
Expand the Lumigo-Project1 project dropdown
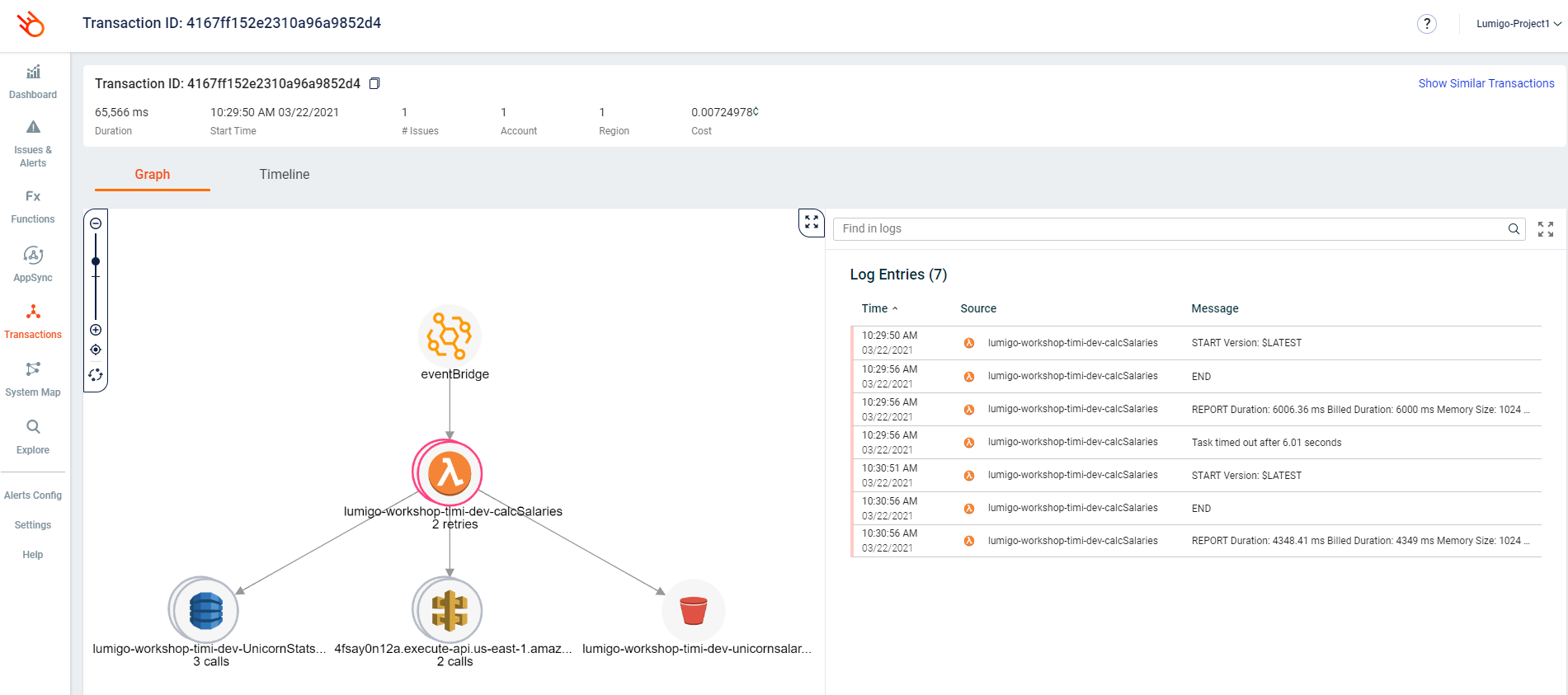point(1519,24)
